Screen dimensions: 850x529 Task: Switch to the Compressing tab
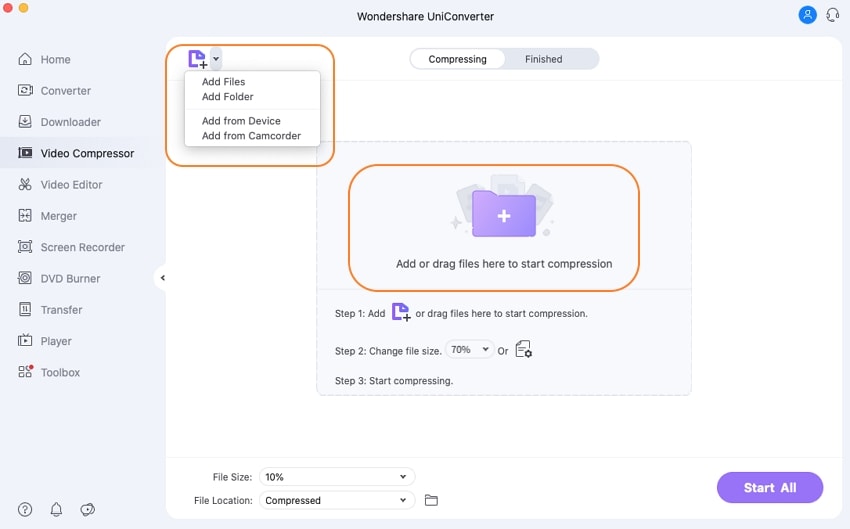click(x=458, y=59)
